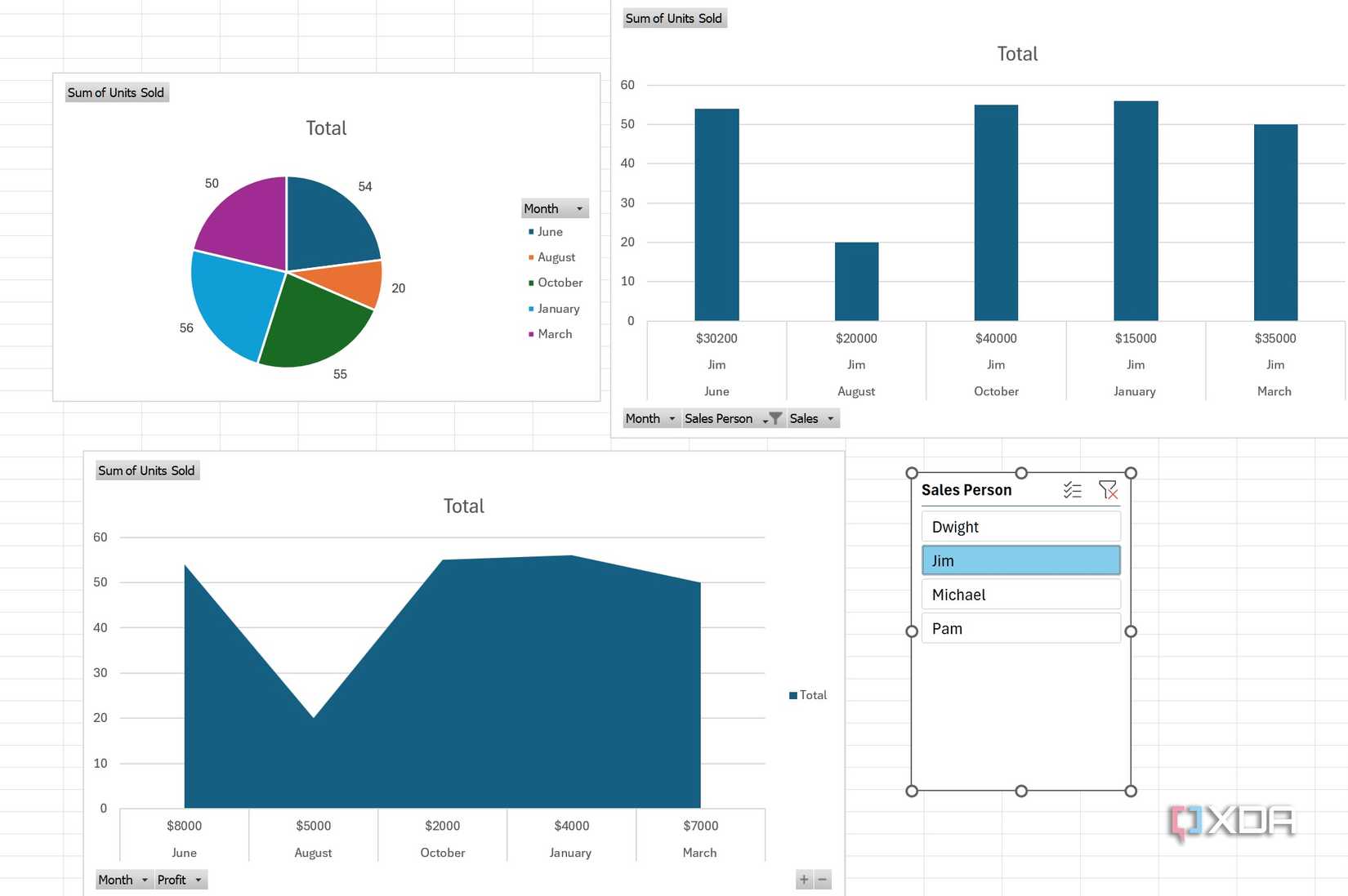Clear the Sales Person slicer filter
Screen dimensions: 1348x896
(x=1109, y=490)
